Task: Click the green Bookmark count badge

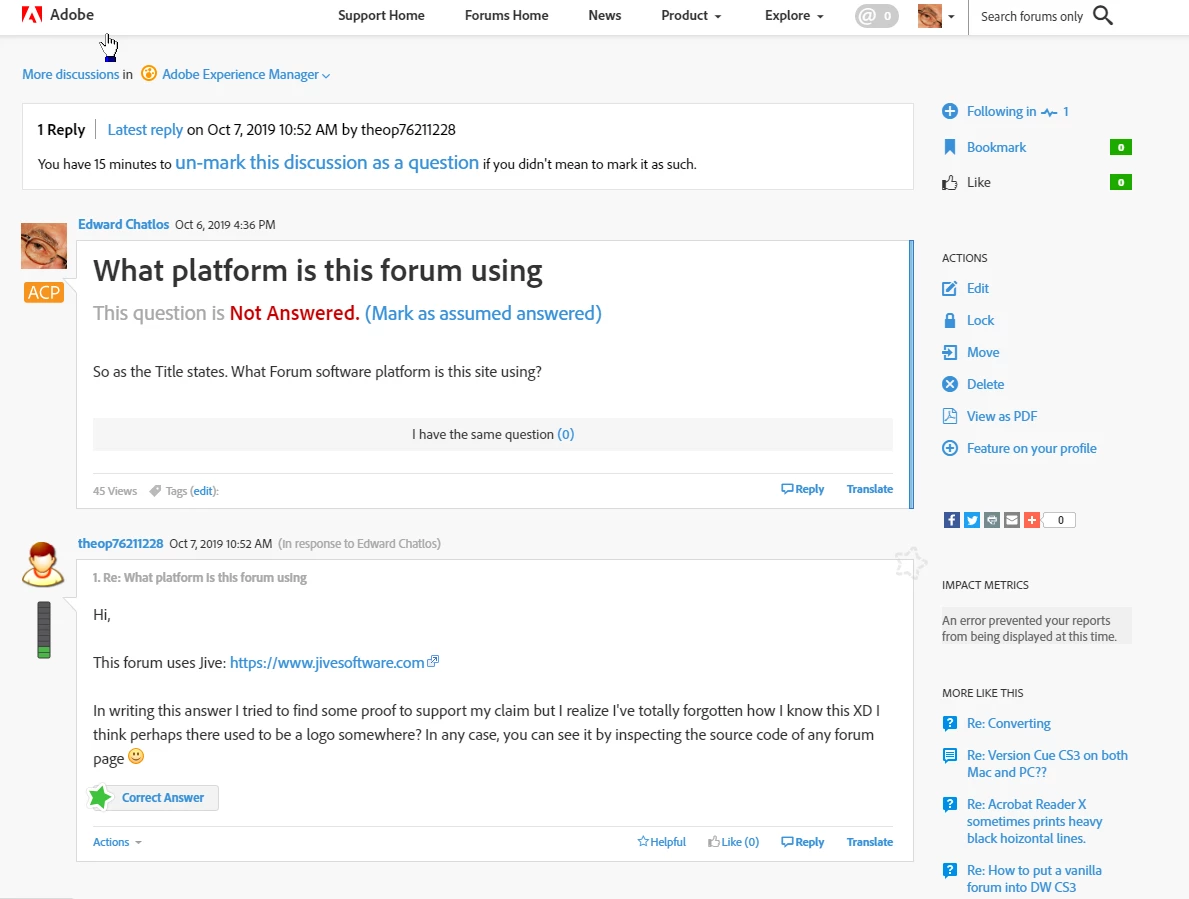Action: click(1121, 147)
